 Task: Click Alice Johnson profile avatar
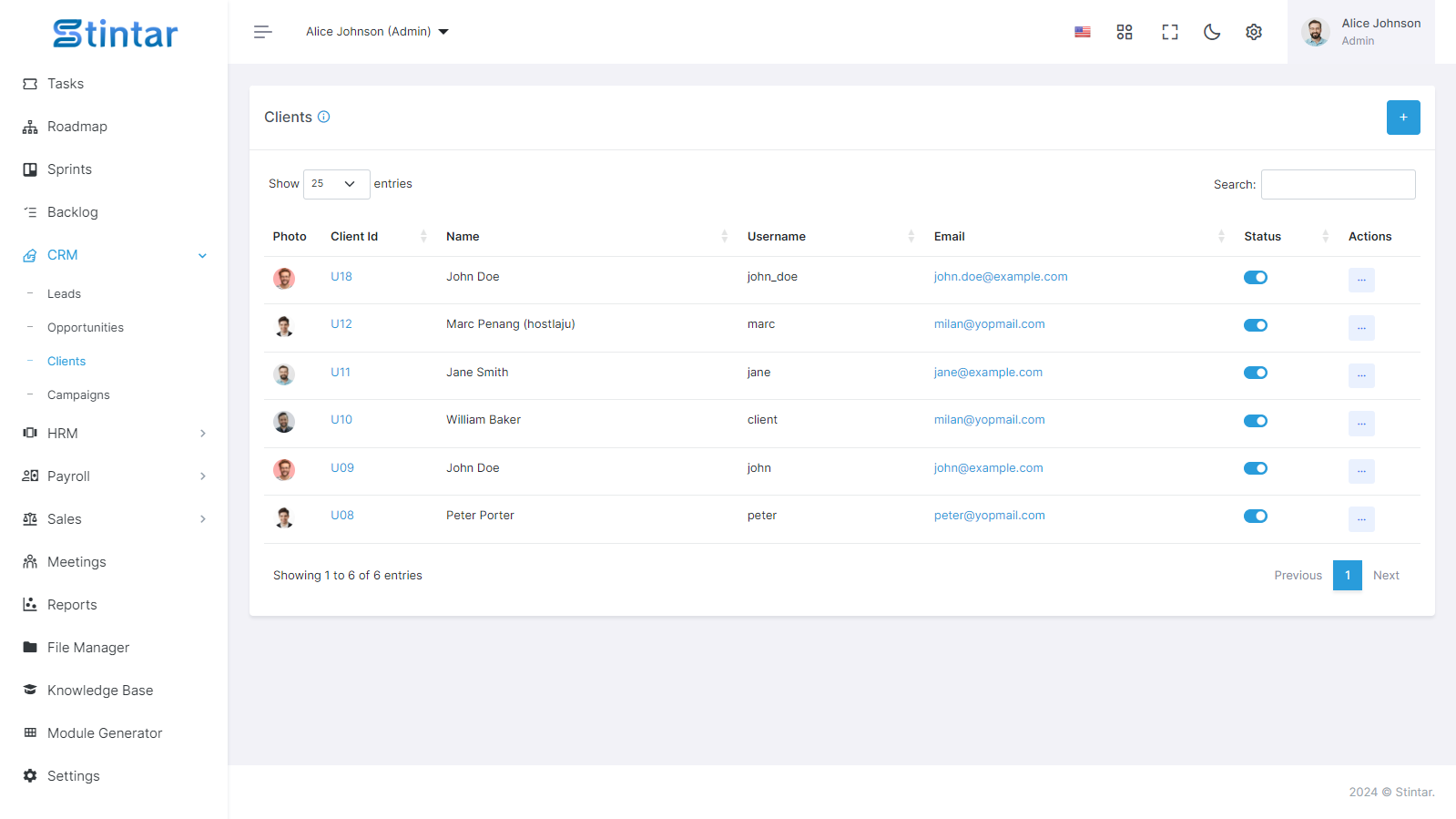tap(1316, 32)
